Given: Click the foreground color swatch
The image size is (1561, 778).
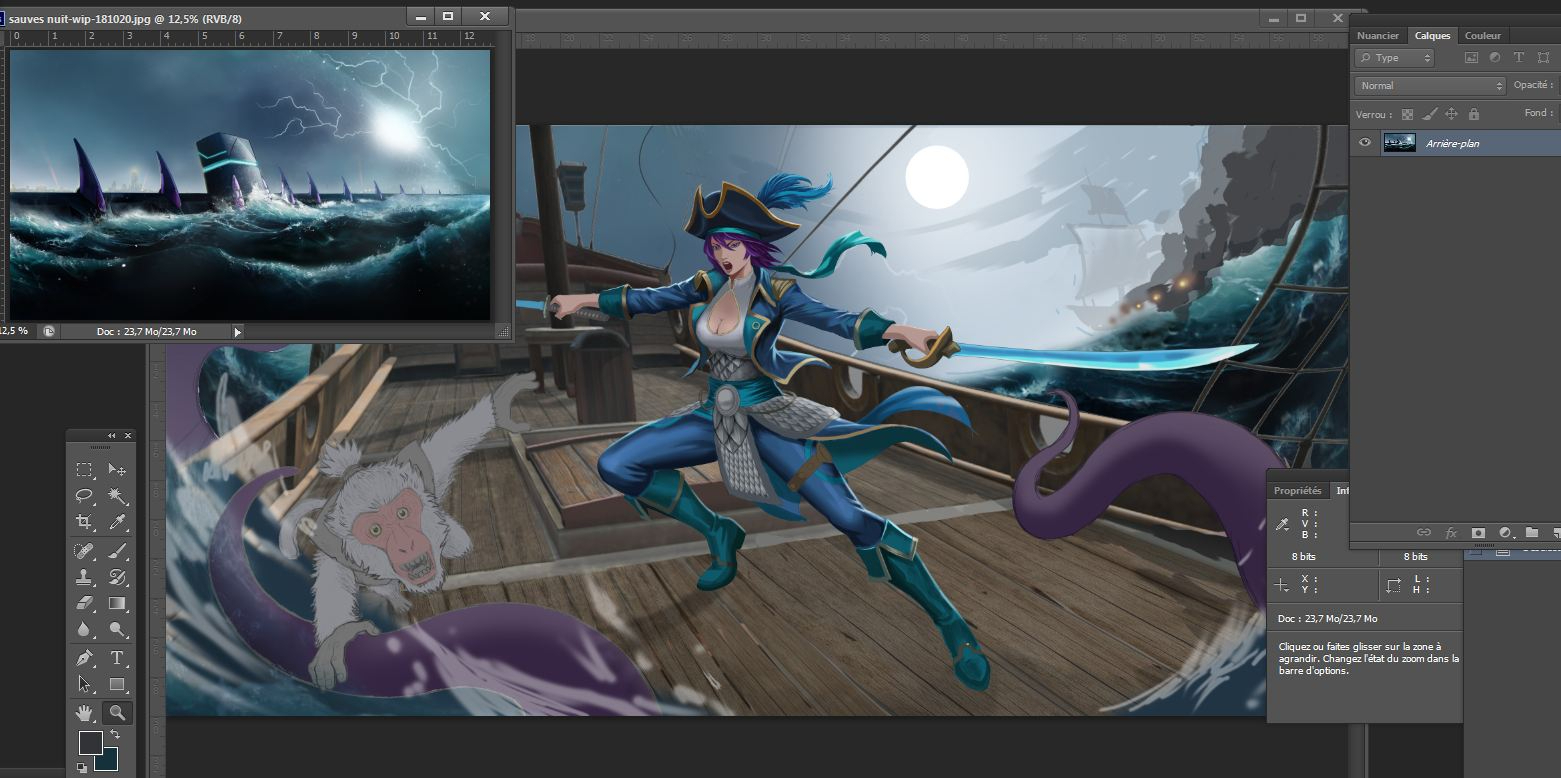Looking at the screenshot, I should point(90,742).
